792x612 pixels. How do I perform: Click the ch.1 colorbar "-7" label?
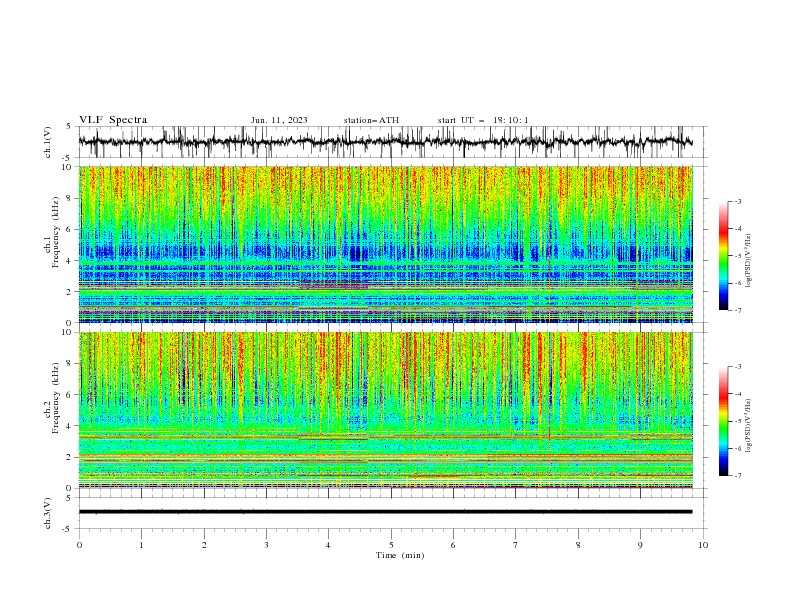(x=737, y=310)
